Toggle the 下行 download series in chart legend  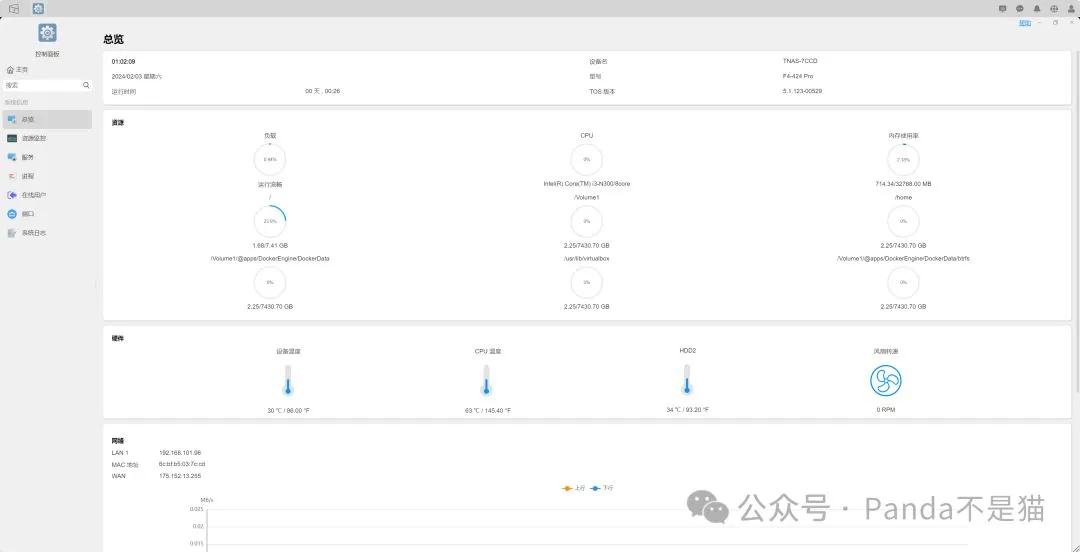[602, 488]
